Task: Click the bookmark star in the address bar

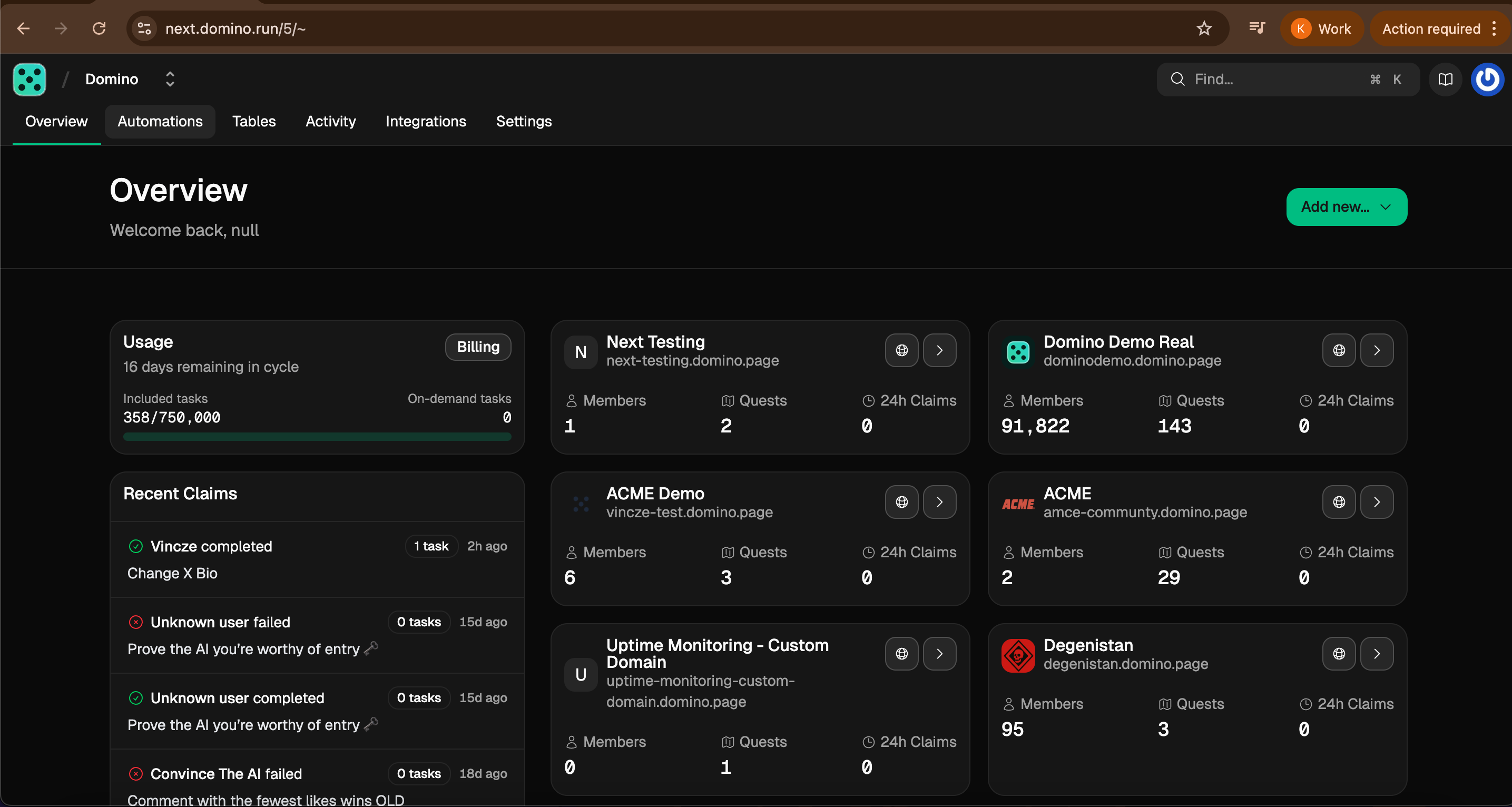Action: click(x=1204, y=28)
